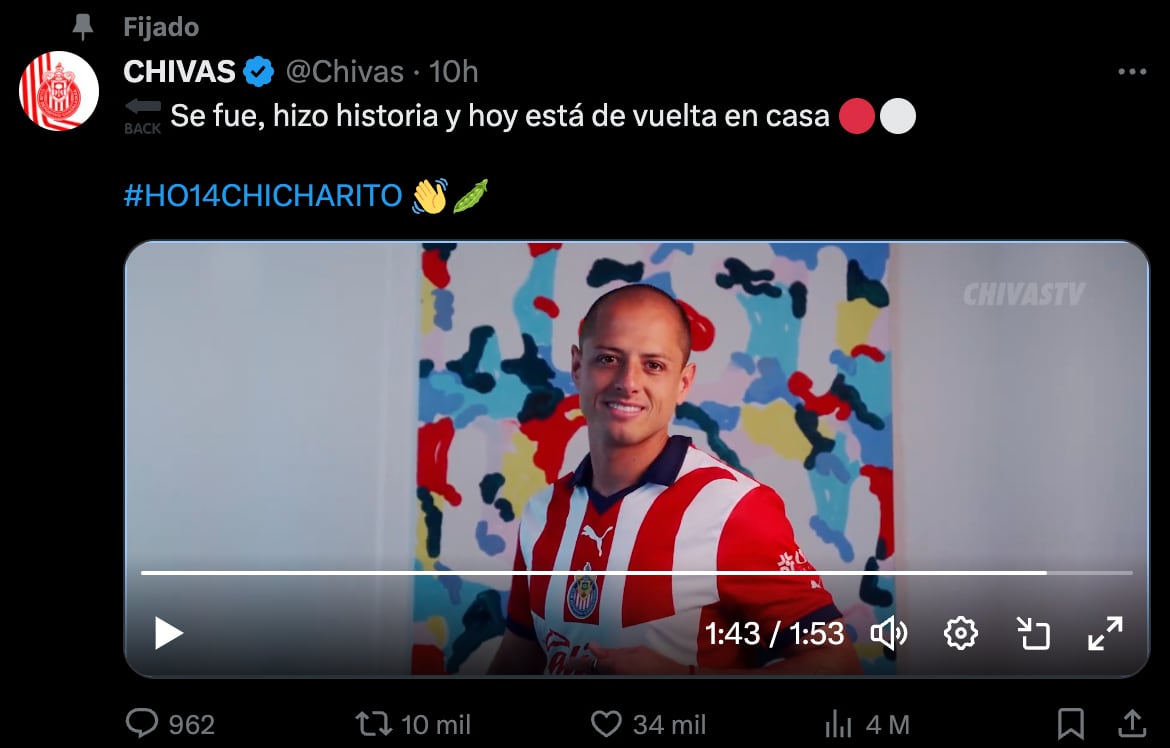The width and height of the screenshot is (1170, 748).
Task: Like the tweet with heart icon
Action: tap(606, 723)
